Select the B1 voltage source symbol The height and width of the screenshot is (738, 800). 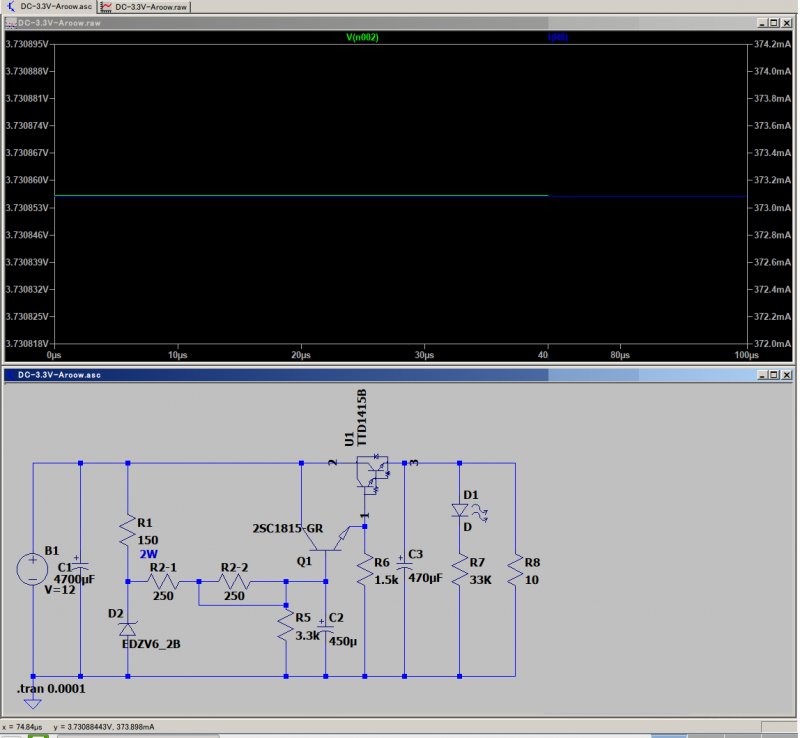point(33,571)
